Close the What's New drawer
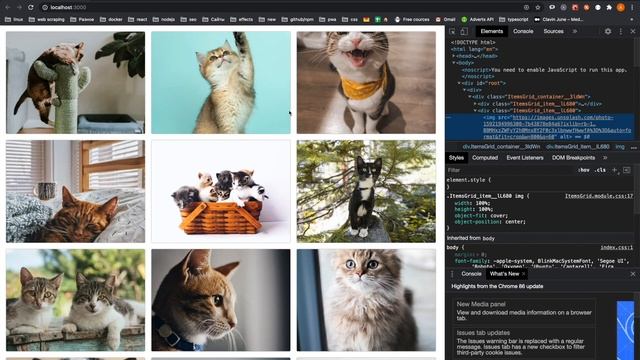 (633, 274)
